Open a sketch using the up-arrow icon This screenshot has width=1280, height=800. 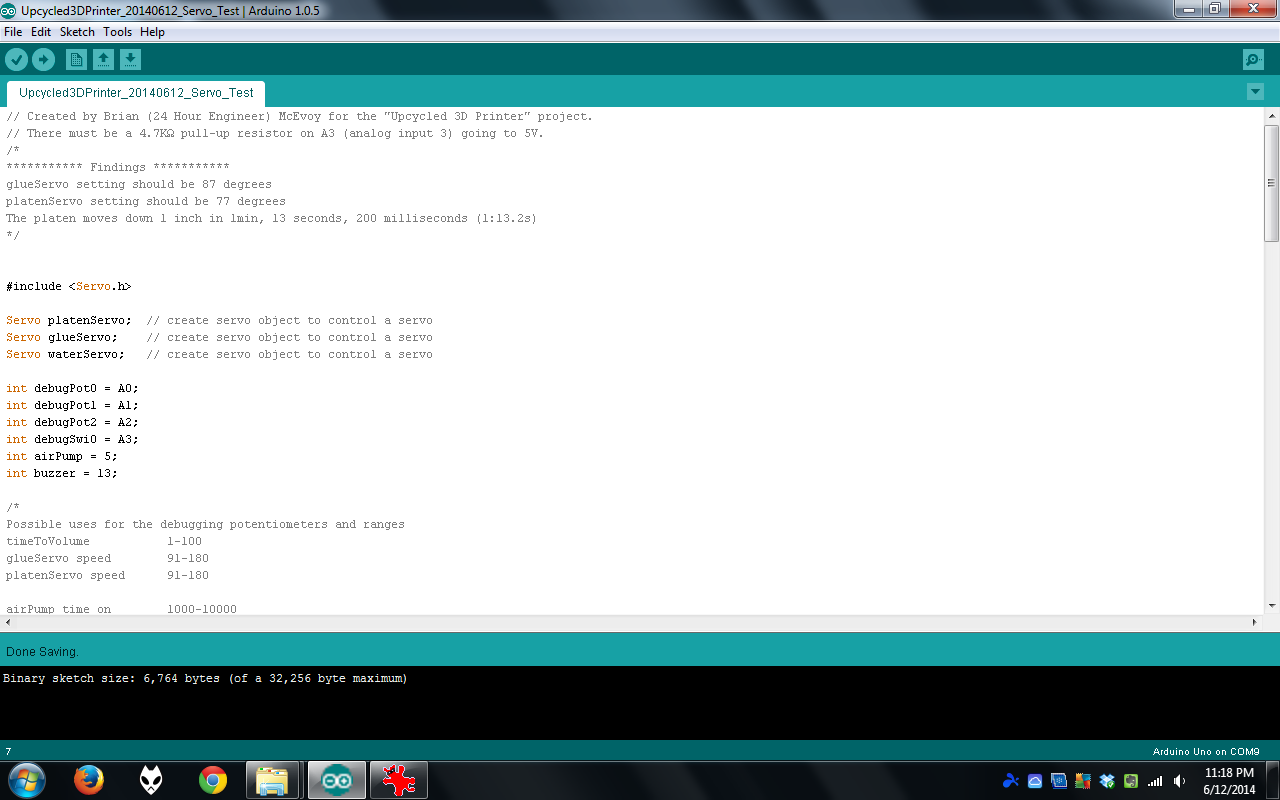click(x=103, y=60)
